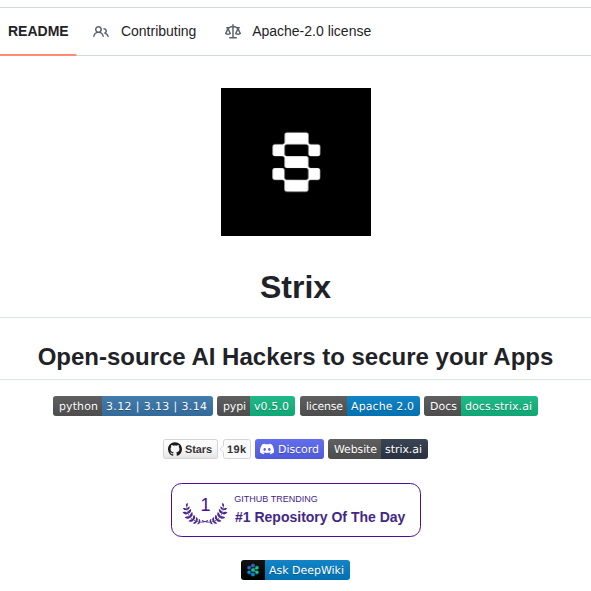Open the pypi v0.5.0 badge
Viewport: 591px width, 591px height.
[x=256, y=406]
